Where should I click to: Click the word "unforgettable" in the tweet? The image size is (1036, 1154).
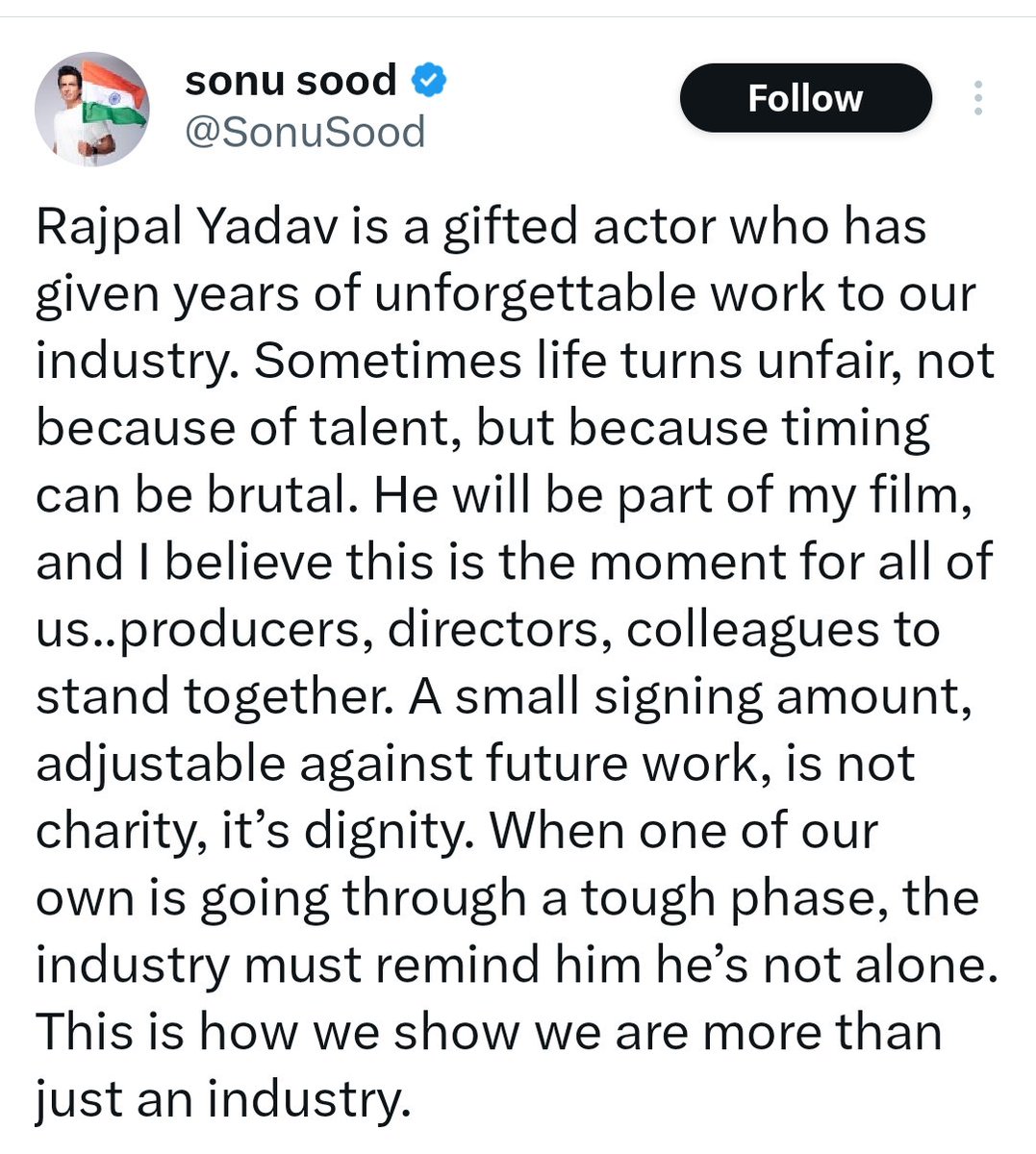(534, 295)
